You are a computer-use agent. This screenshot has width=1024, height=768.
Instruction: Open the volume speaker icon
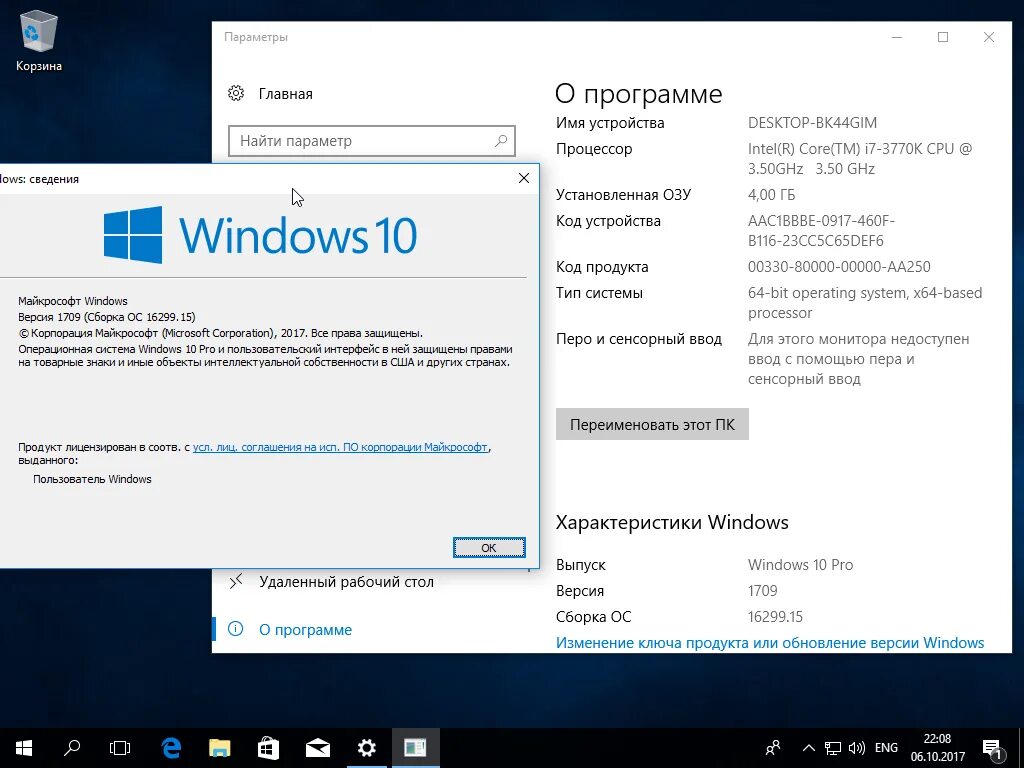pyautogui.click(x=856, y=748)
